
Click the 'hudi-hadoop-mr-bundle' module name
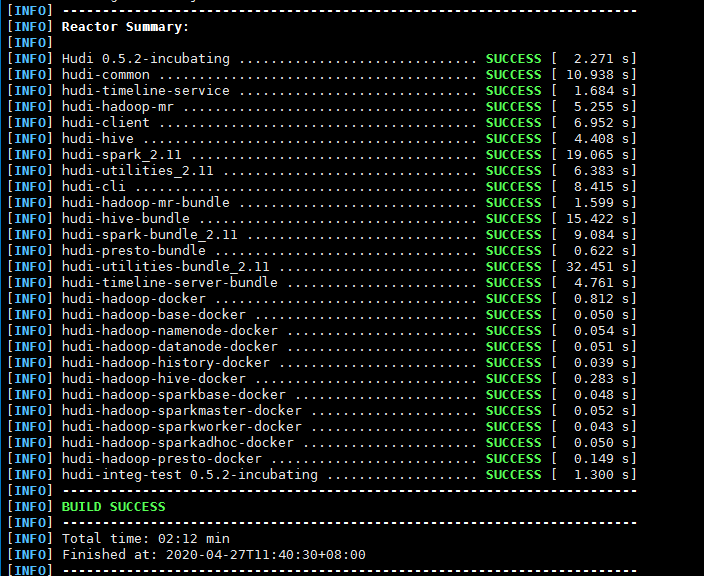[145, 203]
